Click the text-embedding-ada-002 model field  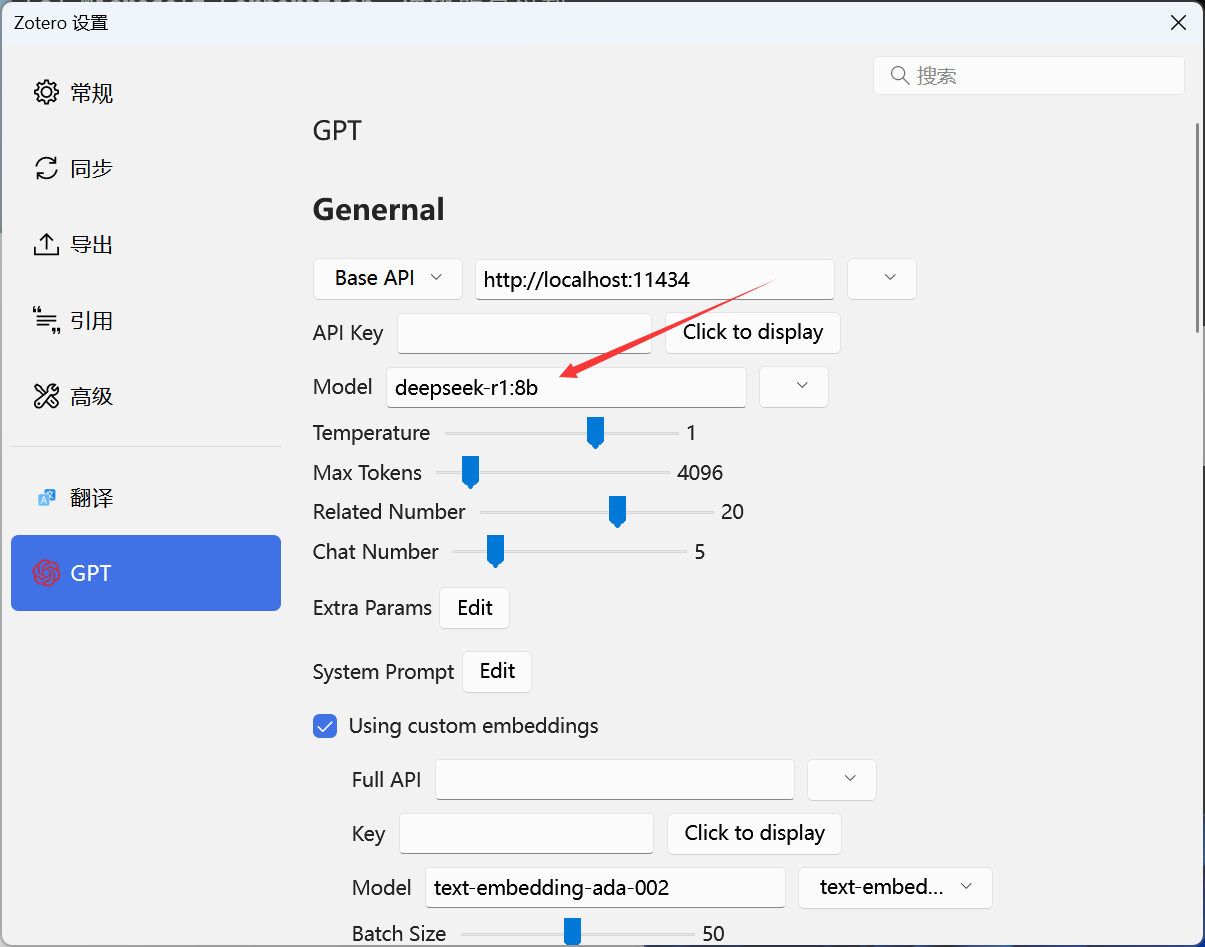[x=605, y=887]
